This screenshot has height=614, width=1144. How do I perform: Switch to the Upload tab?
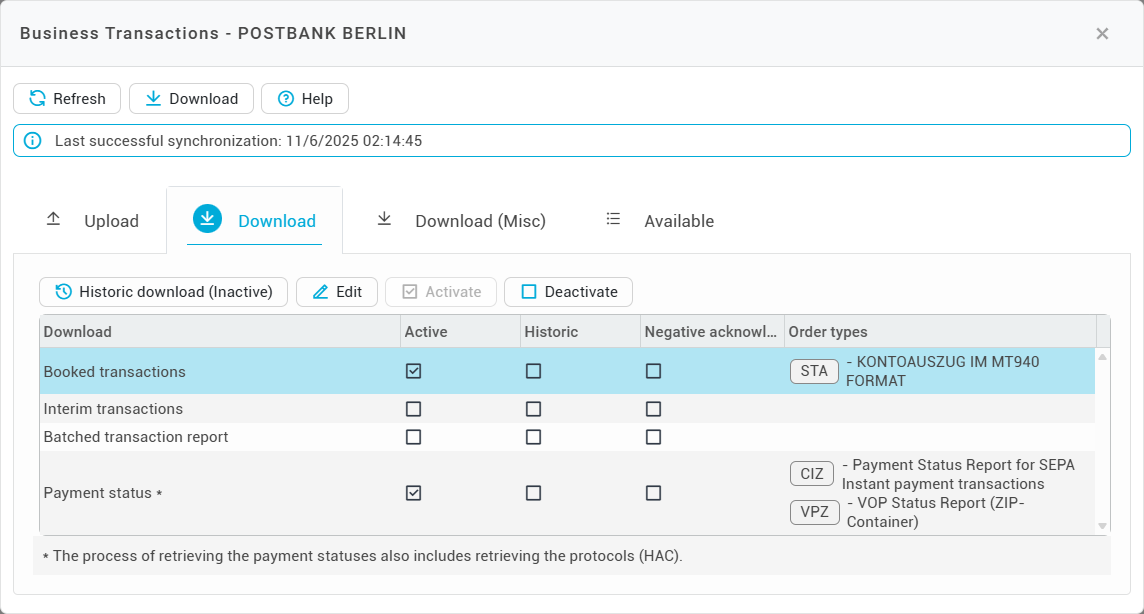(x=93, y=221)
